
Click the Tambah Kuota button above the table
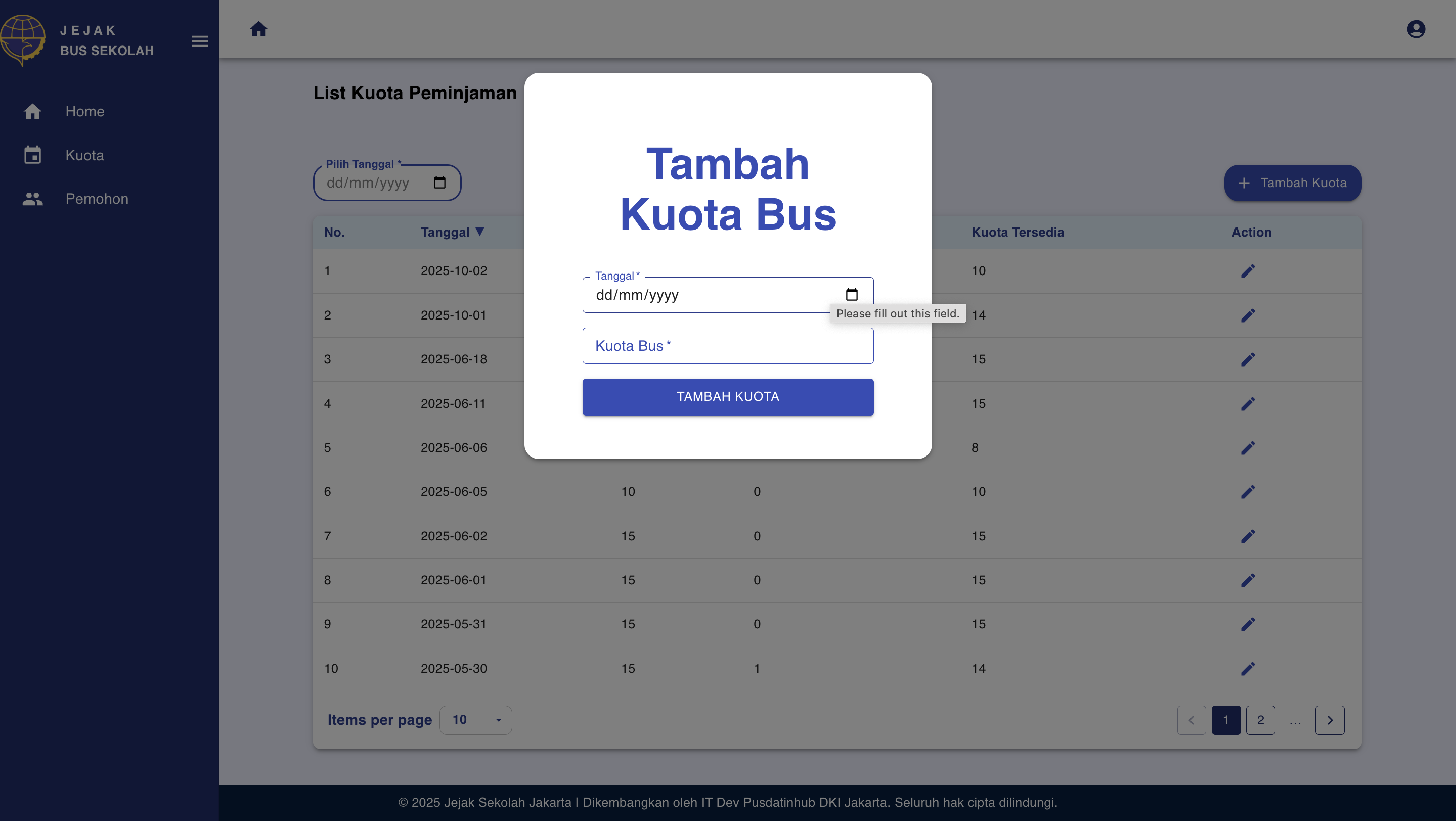pyautogui.click(x=1293, y=183)
